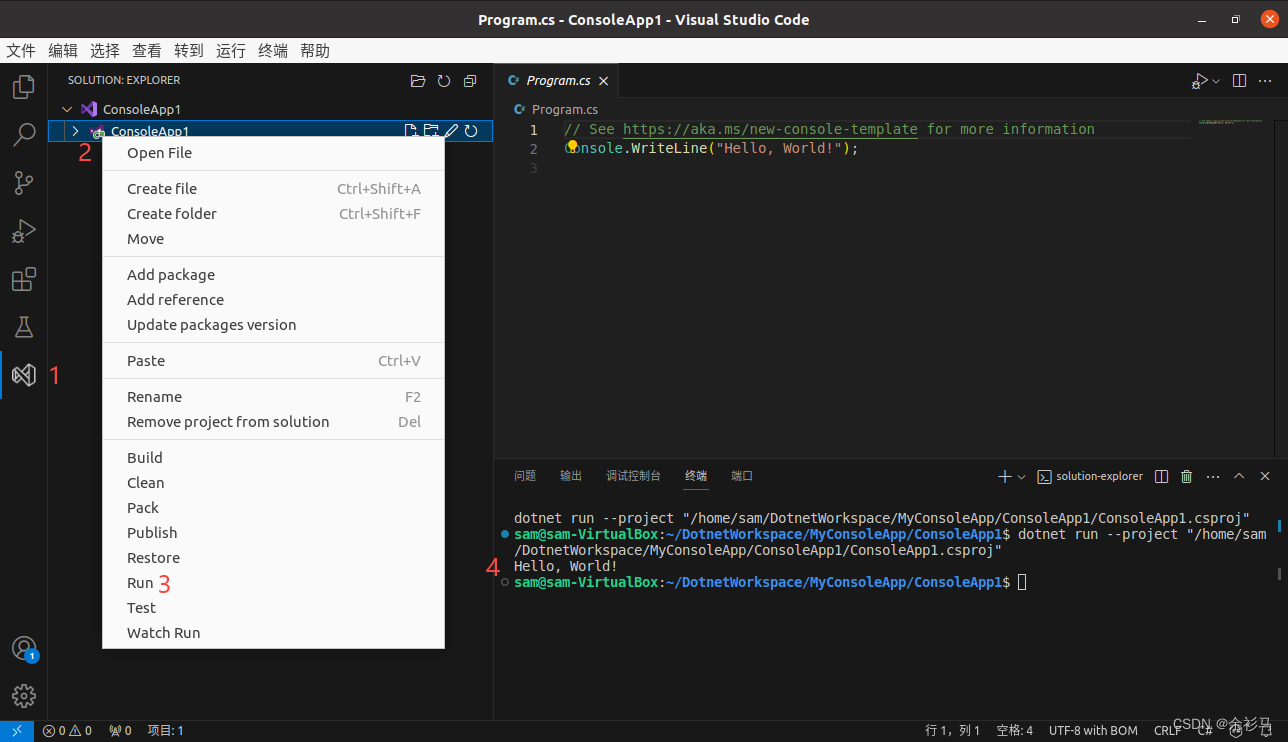Image resolution: width=1288 pixels, height=742 pixels.
Task: Click the rename pencil icon on ConsoleApp1 project
Action: click(x=451, y=131)
